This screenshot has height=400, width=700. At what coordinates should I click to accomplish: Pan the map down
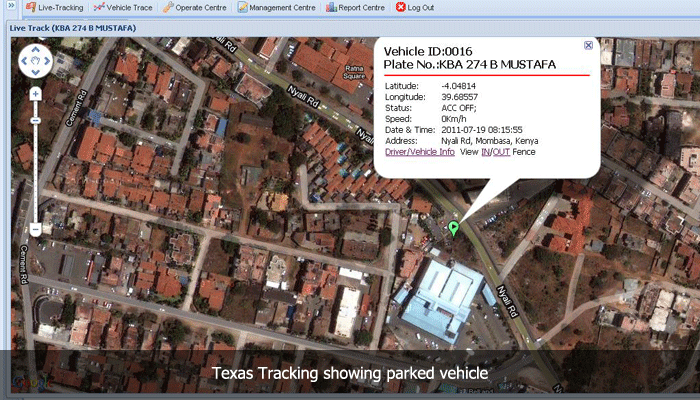35,72
